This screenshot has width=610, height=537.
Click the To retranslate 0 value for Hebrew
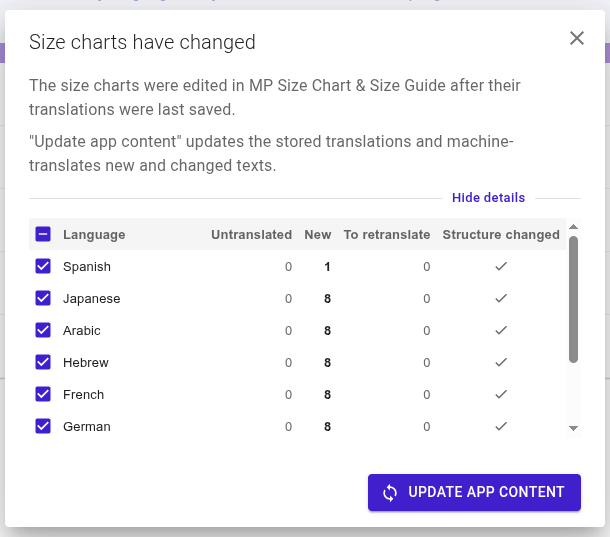(x=426, y=362)
